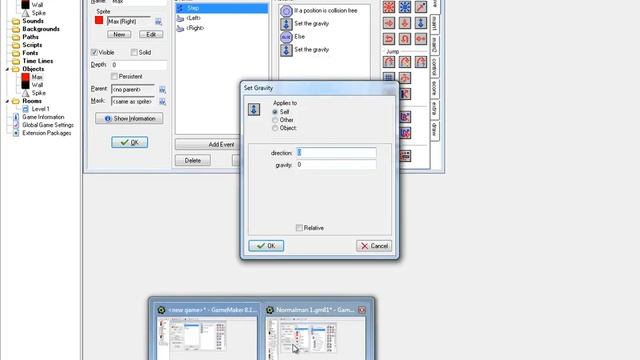Click the Show Information button
640x360 pixels.
pyautogui.click(x=129, y=118)
